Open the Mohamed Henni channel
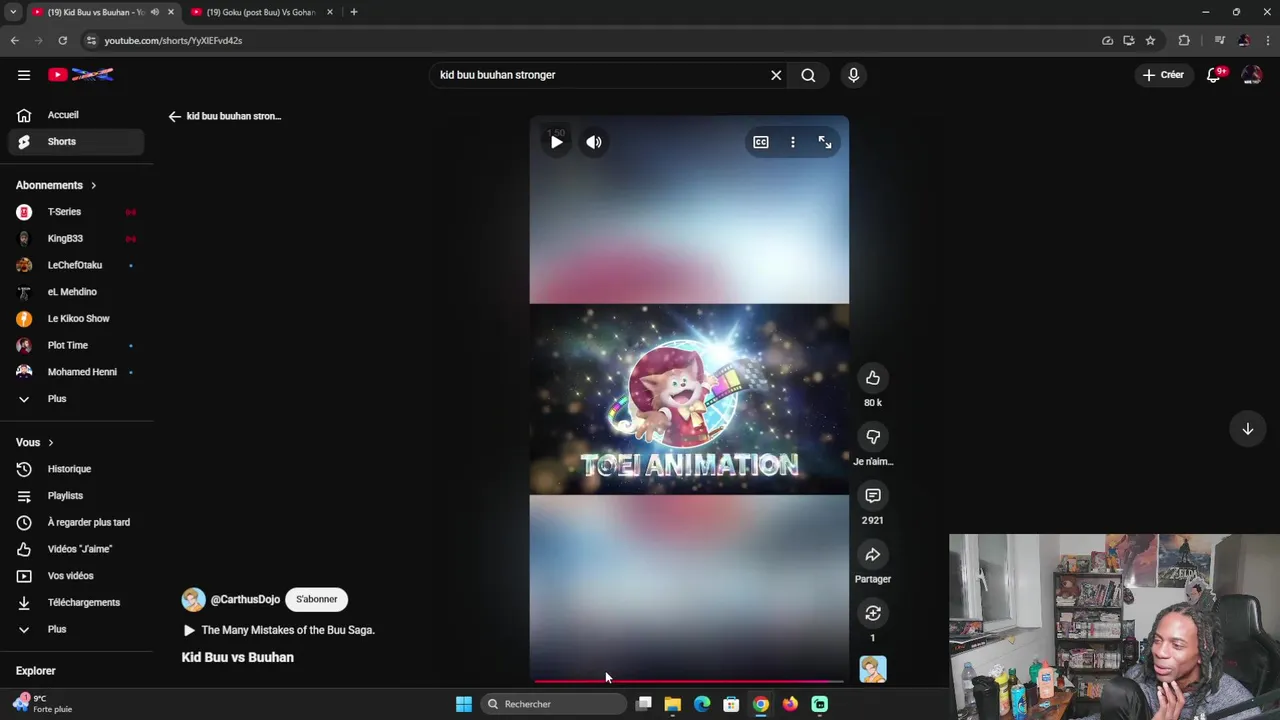Viewport: 1280px width, 720px height. [x=76, y=372]
